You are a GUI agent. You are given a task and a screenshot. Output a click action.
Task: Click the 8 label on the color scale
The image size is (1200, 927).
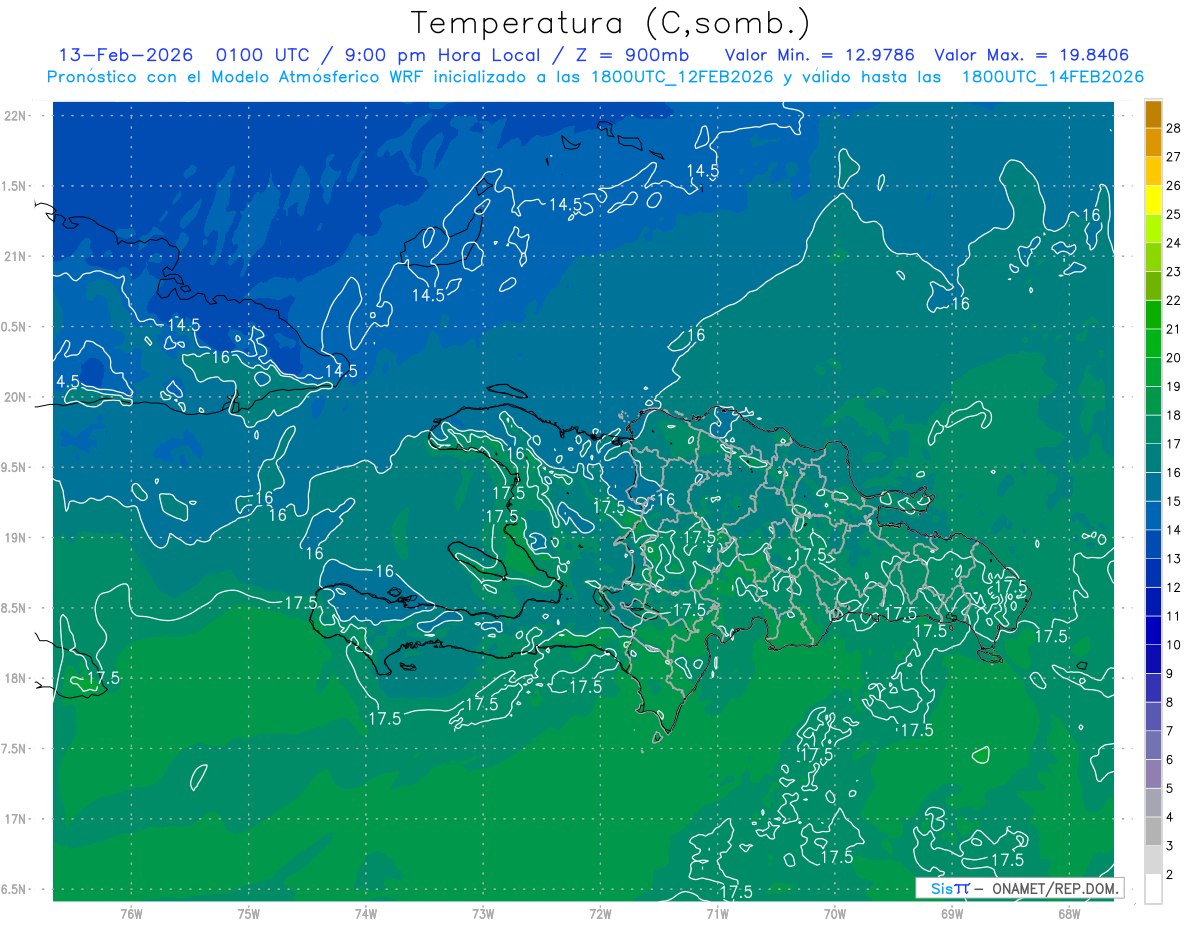pyautogui.click(x=1170, y=702)
